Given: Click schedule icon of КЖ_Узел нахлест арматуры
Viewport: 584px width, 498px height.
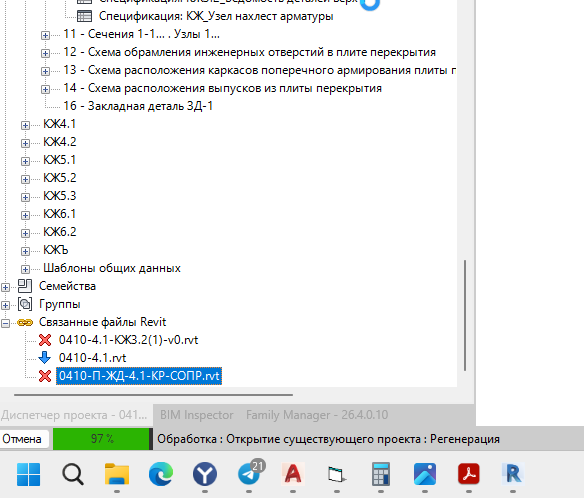Looking at the screenshot, I should pyautogui.click(x=85, y=16).
